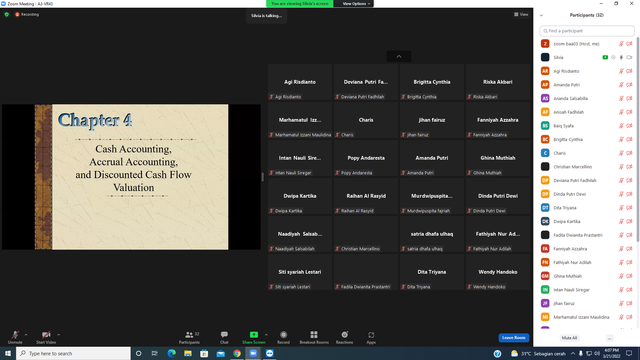Open View Options dropdown at top
Image resolution: width=640 pixels, height=360 pixels.
click(356, 4)
